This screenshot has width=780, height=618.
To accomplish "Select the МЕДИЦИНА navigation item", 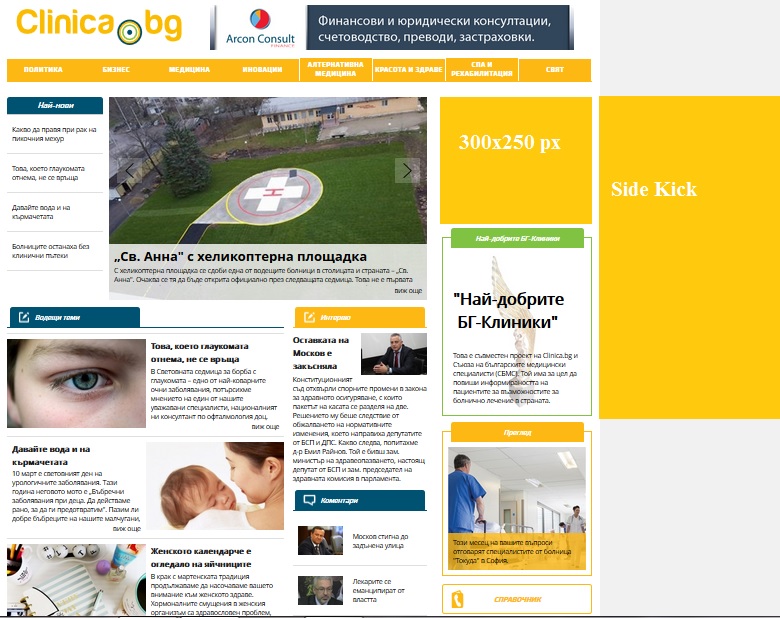I will tap(189, 70).
